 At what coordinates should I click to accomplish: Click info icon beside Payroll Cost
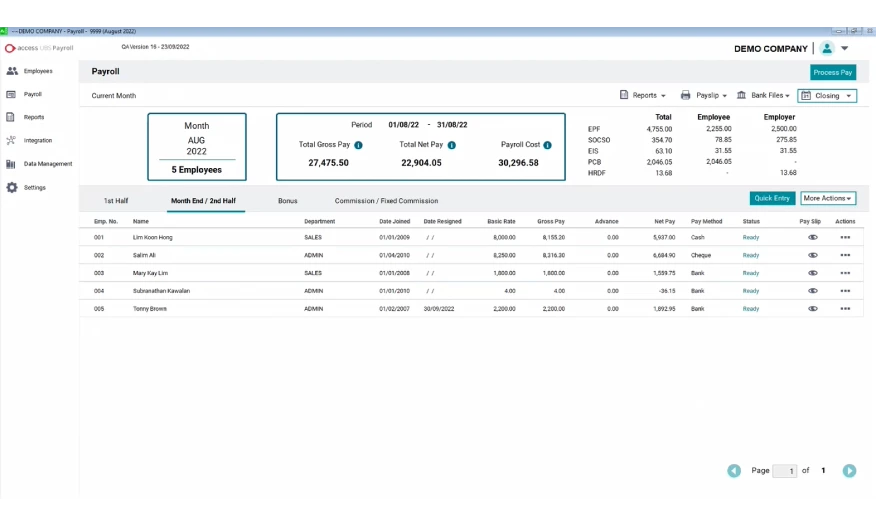pyautogui.click(x=547, y=145)
